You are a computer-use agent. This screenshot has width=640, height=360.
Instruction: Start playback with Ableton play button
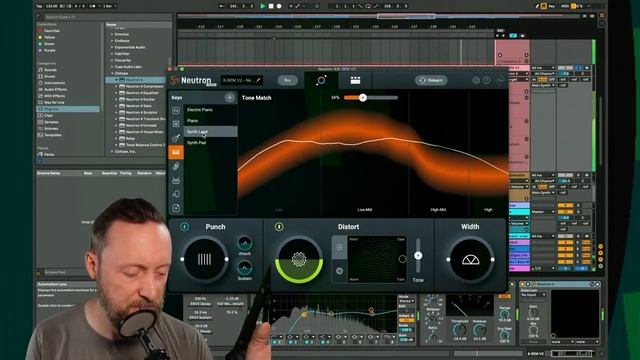262,6
